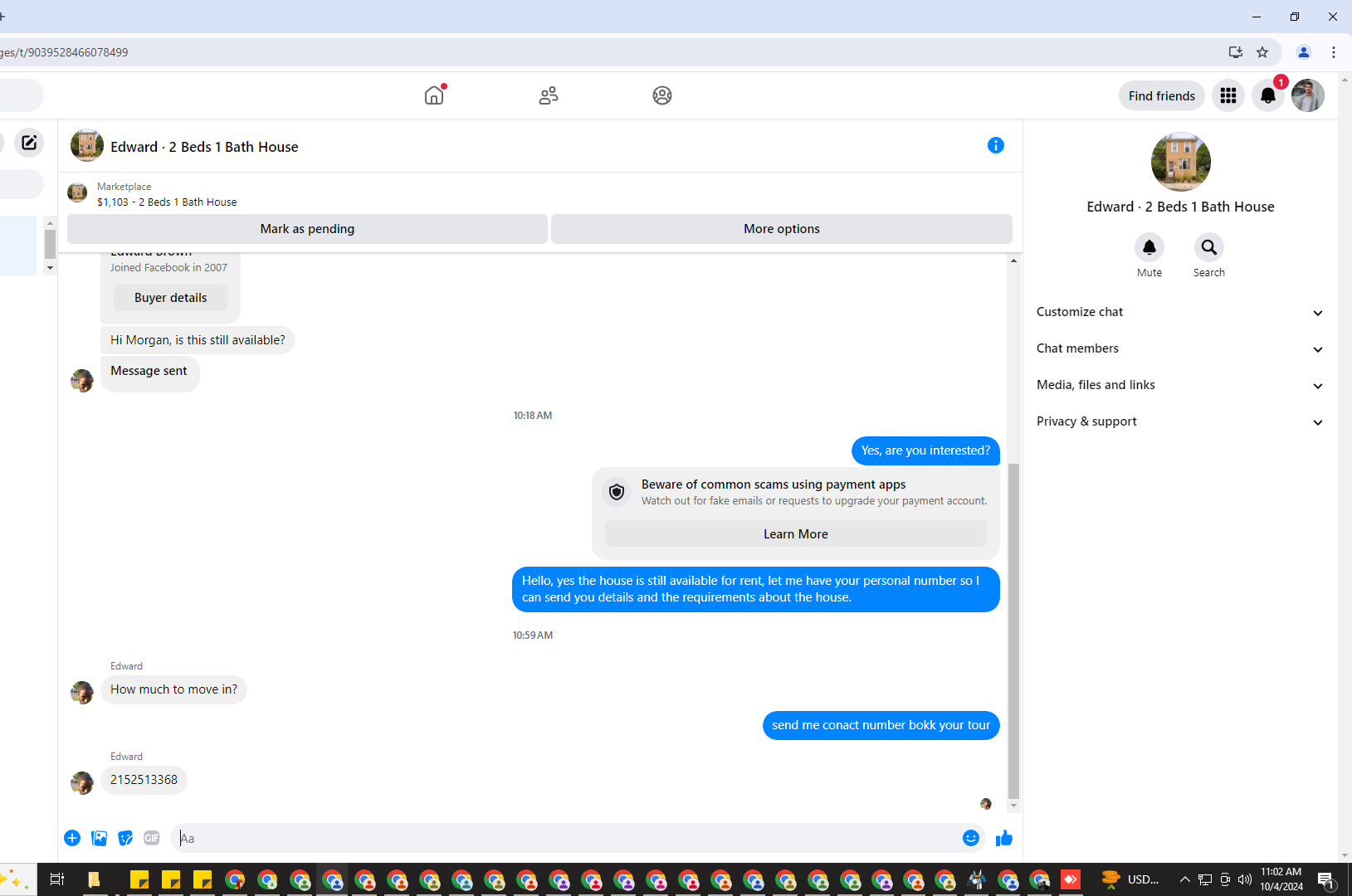The height and width of the screenshot is (896, 1352).
Task: Search in conversation using the magnifier icon
Action: (x=1209, y=247)
